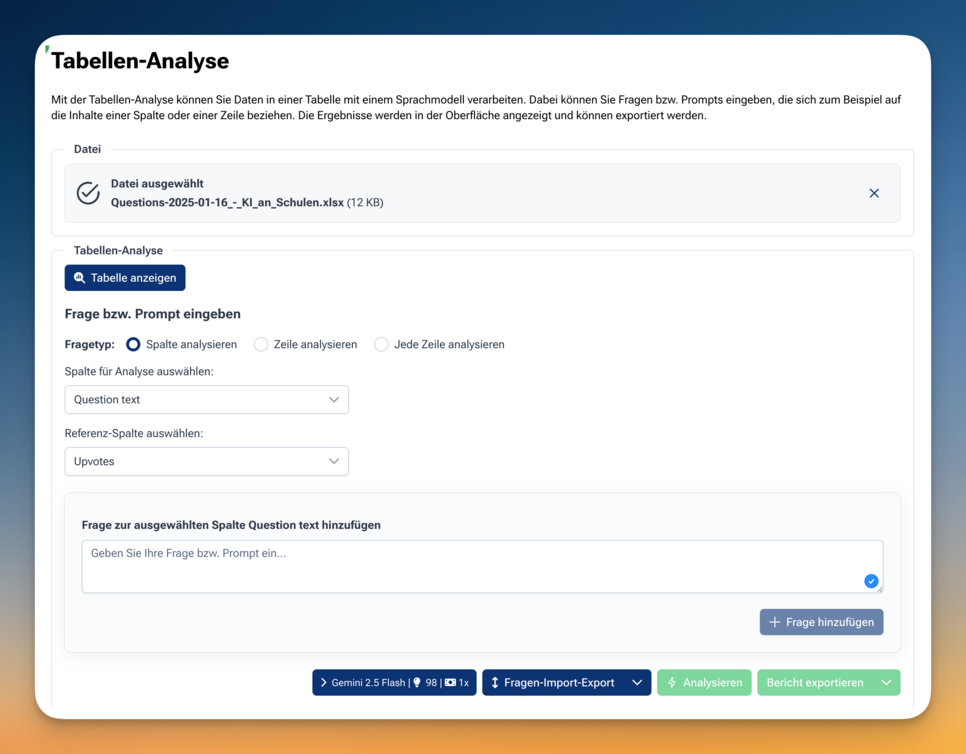966x754 pixels.
Task: Select the Jede Zeile analysieren radio option
Action: (381, 344)
